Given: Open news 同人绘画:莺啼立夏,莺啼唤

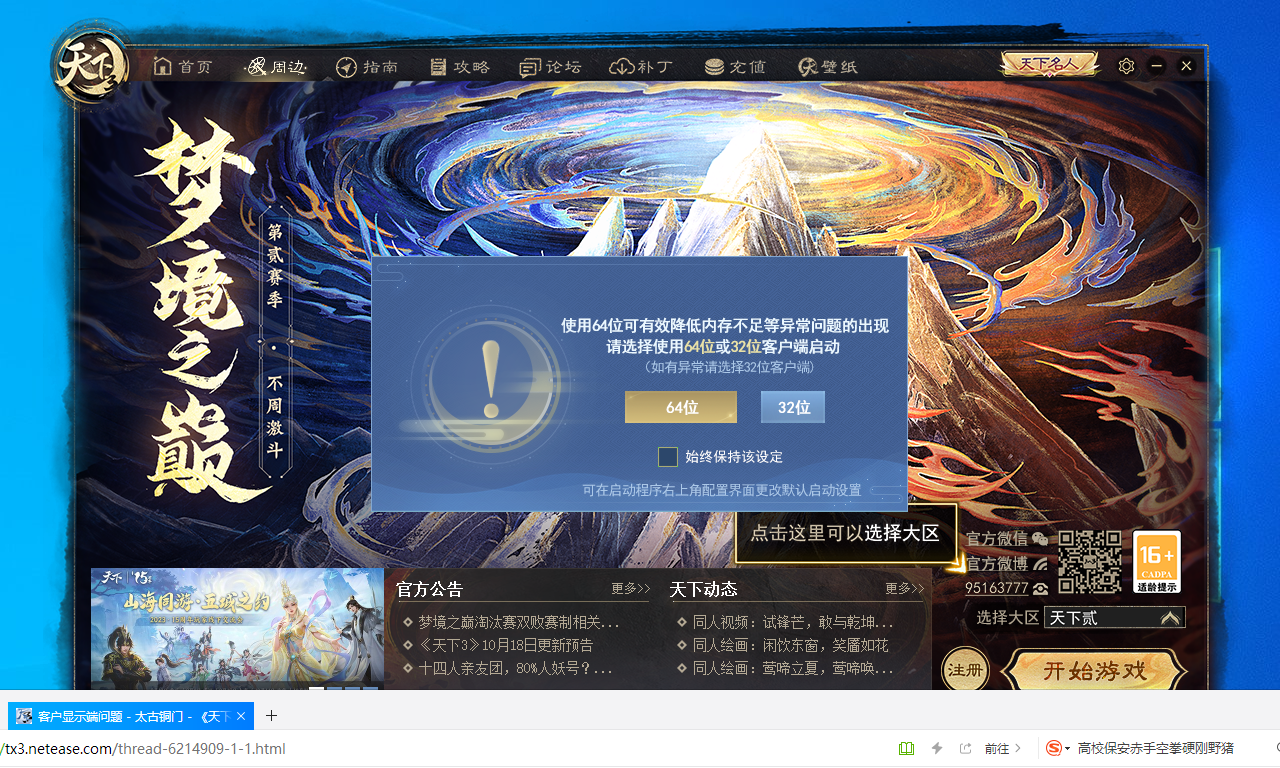Looking at the screenshot, I should click(x=793, y=668).
